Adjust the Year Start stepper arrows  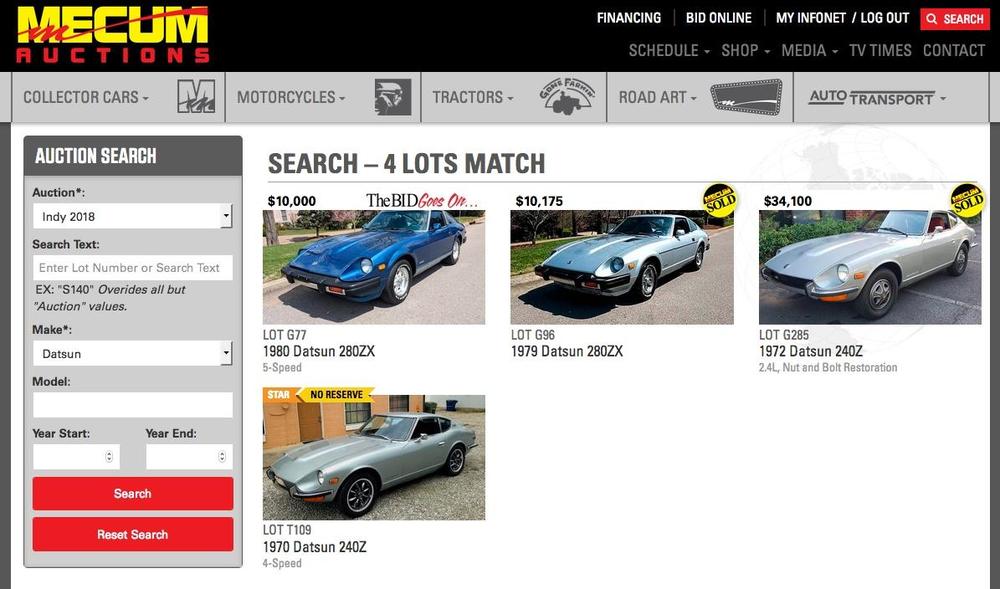109,456
